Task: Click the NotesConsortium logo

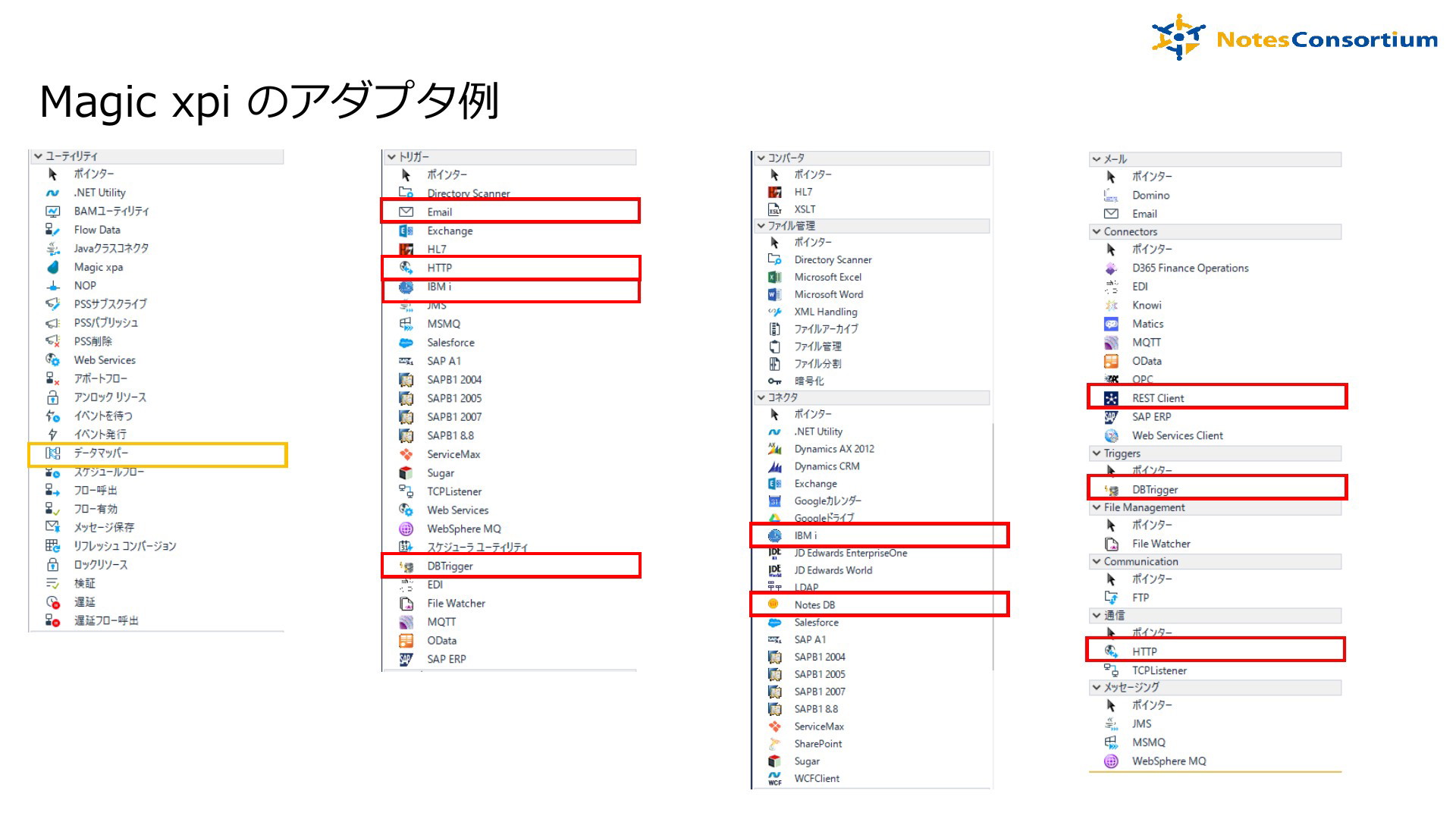Action: [x=1294, y=37]
